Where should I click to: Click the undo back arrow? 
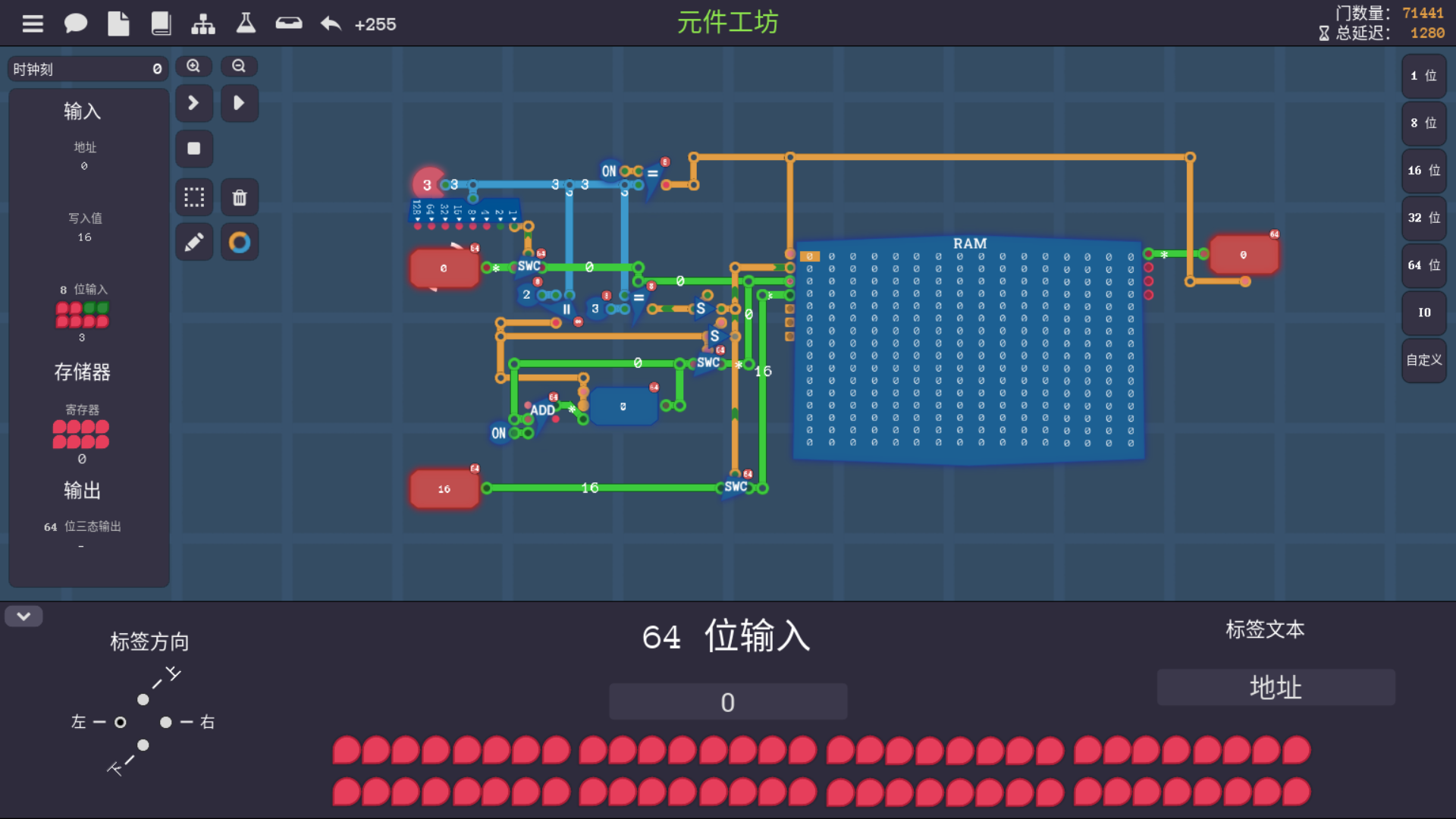click(x=331, y=24)
